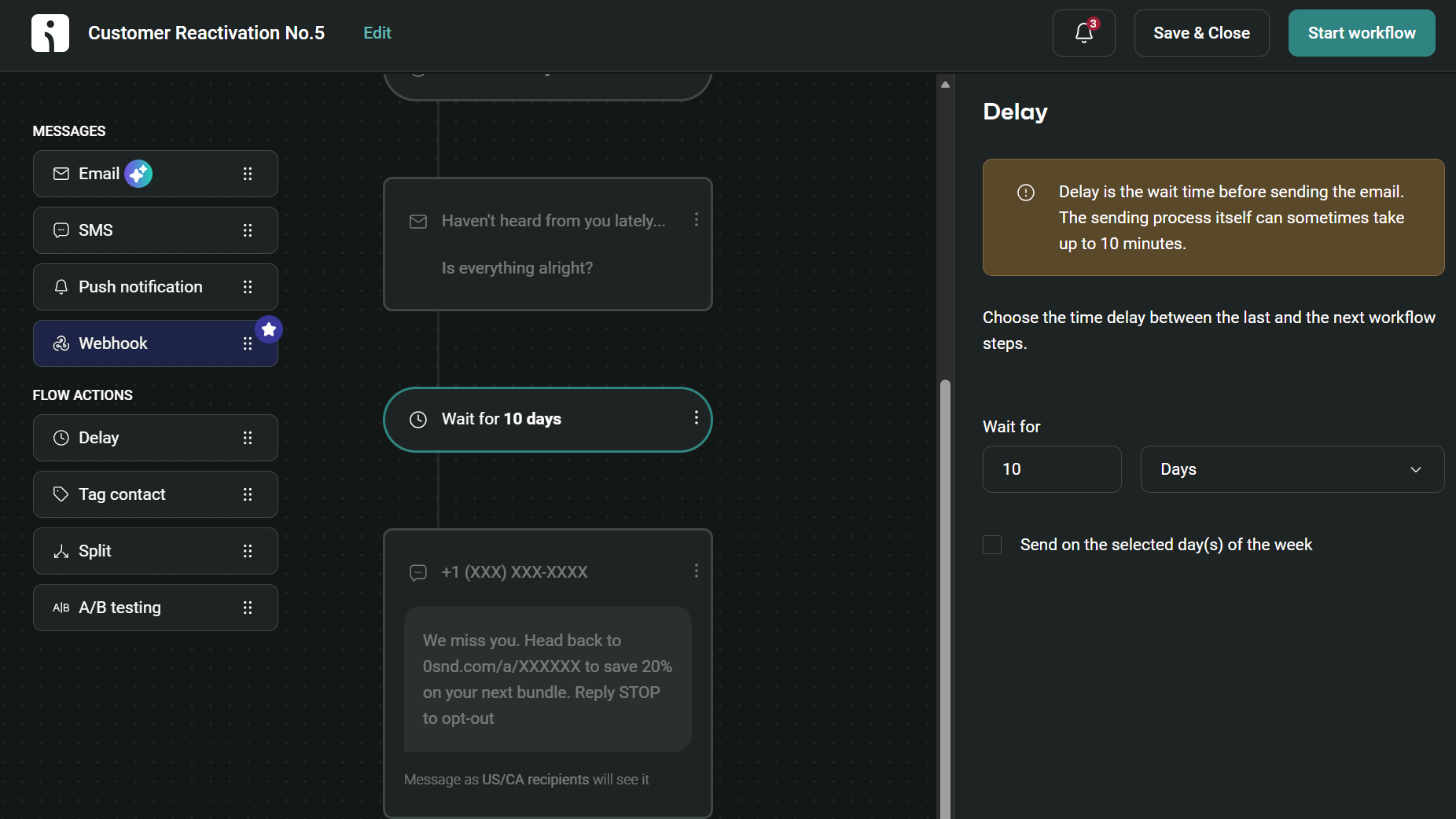The height and width of the screenshot is (819, 1456).
Task: Click the canvas scrollbar up arrow
Action: pyautogui.click(x=945, y=84)
